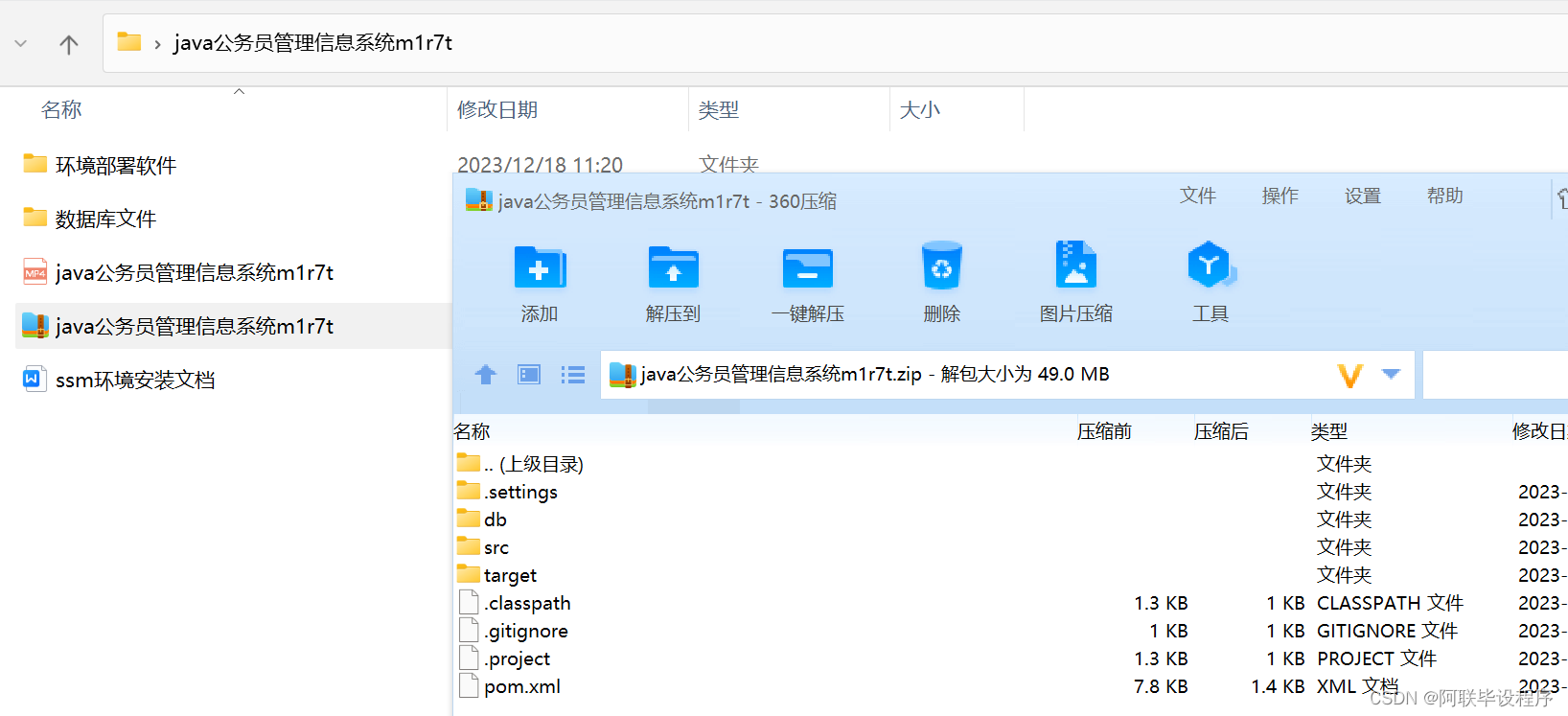Screen dimensions: 1568x716
Task: Click the WPS icon beside ssm环境安装文档
Action: (35, 379)
